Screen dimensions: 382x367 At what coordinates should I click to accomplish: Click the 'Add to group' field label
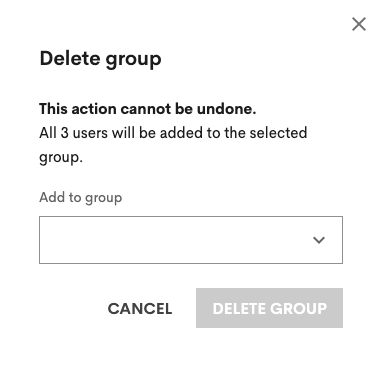(x=81, y=198)
